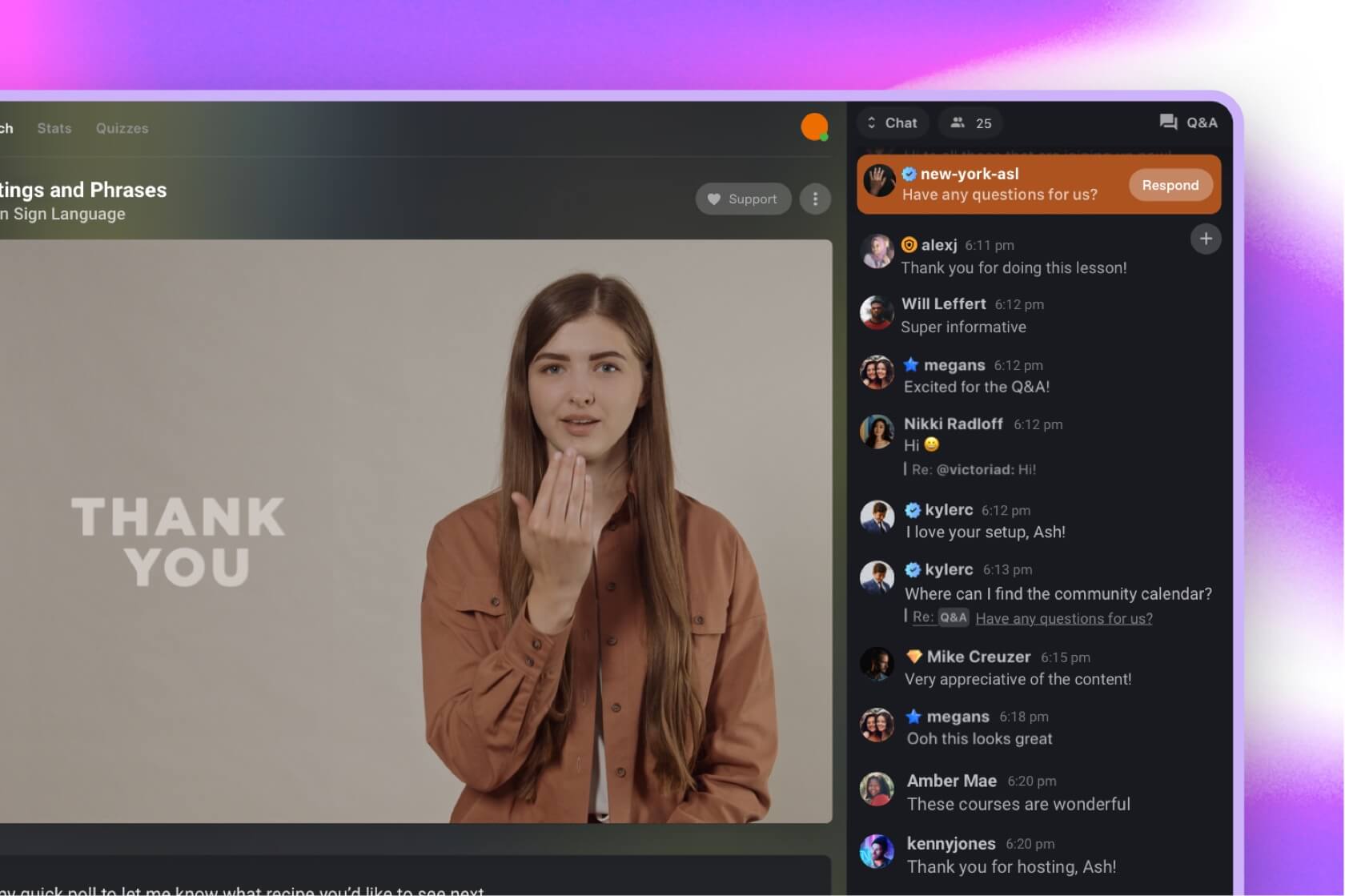Click kylerc's avatar on the 6:13 pm message
Screen dimensions: 1345x896
[x=877, y=577]
